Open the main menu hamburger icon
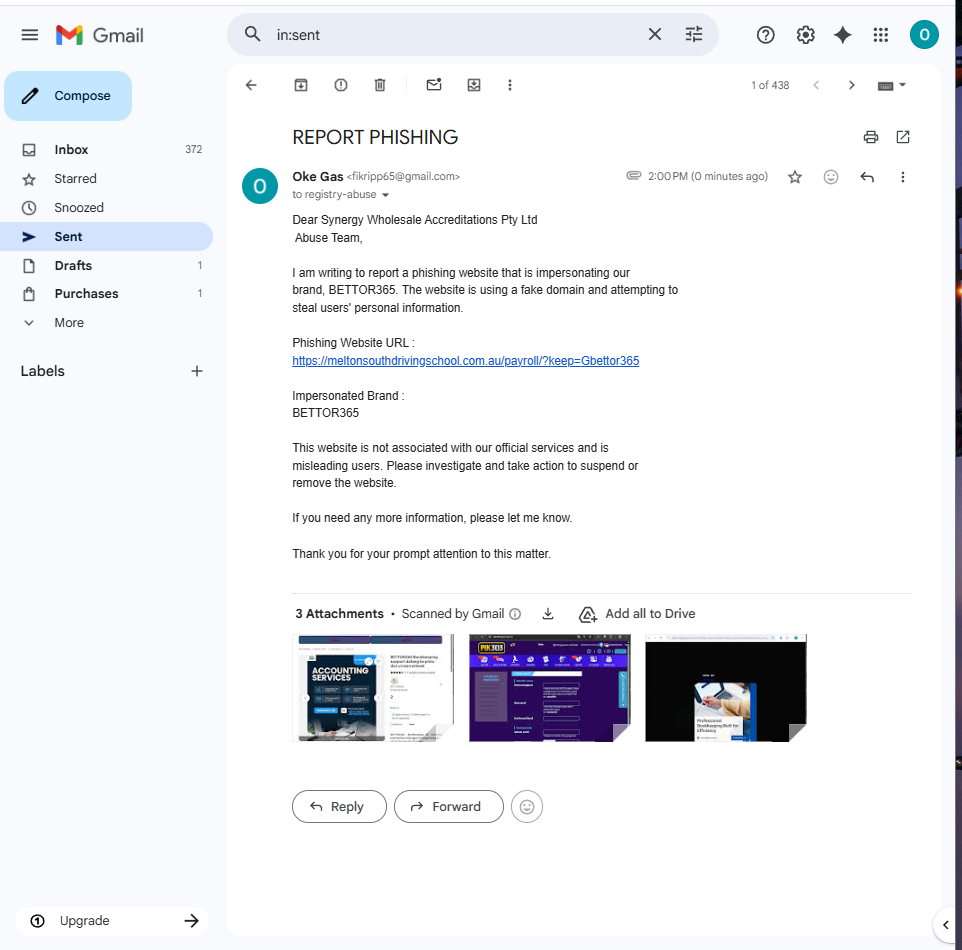 (x=29, y=35)
